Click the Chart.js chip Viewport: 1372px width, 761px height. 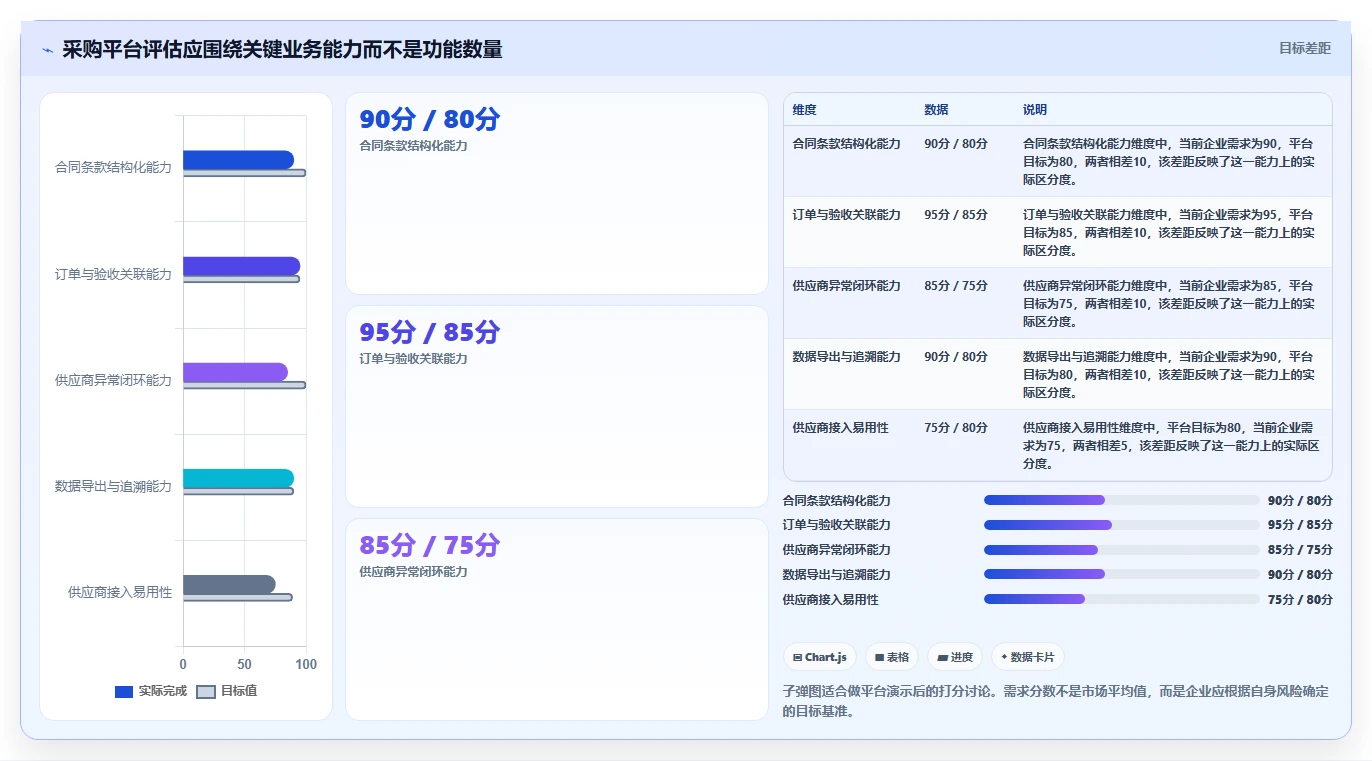[x=820, y=657]
